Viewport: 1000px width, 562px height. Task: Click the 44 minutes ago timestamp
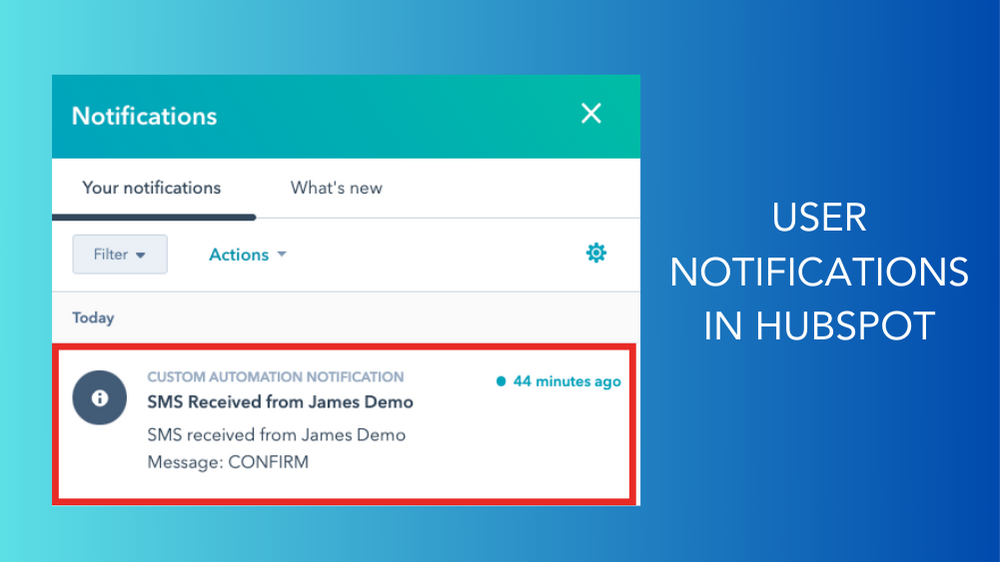coord(567,381)
